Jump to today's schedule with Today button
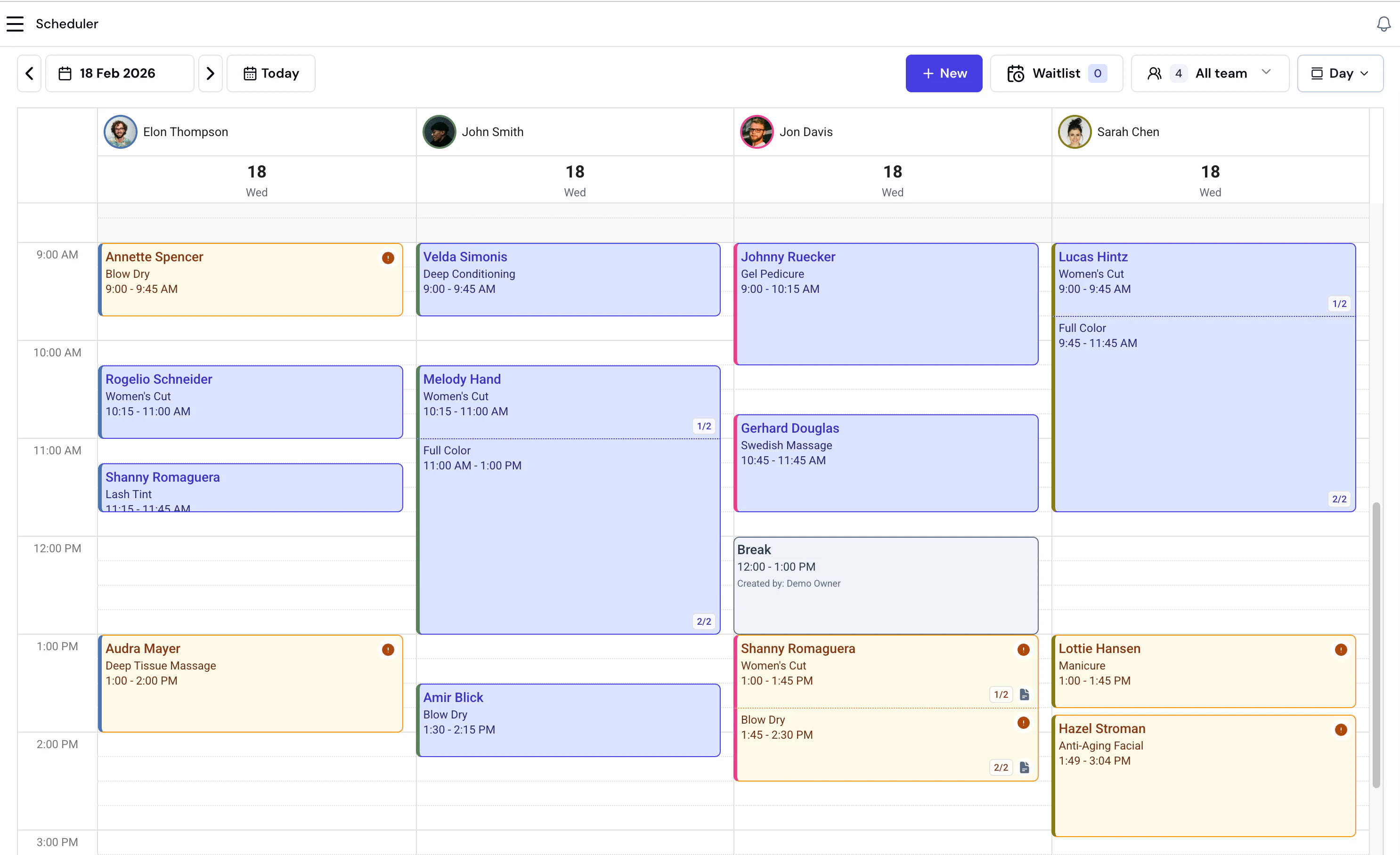 tap(271, 73)
